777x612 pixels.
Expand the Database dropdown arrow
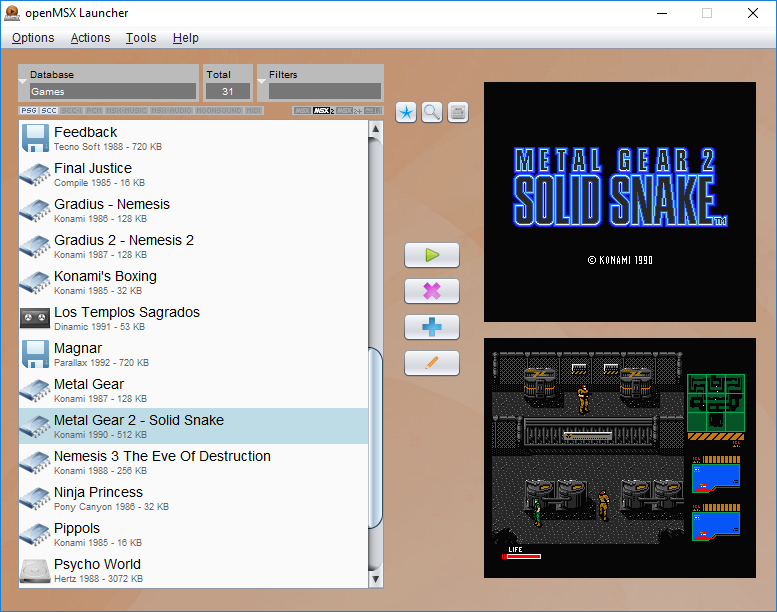point(23,82)
